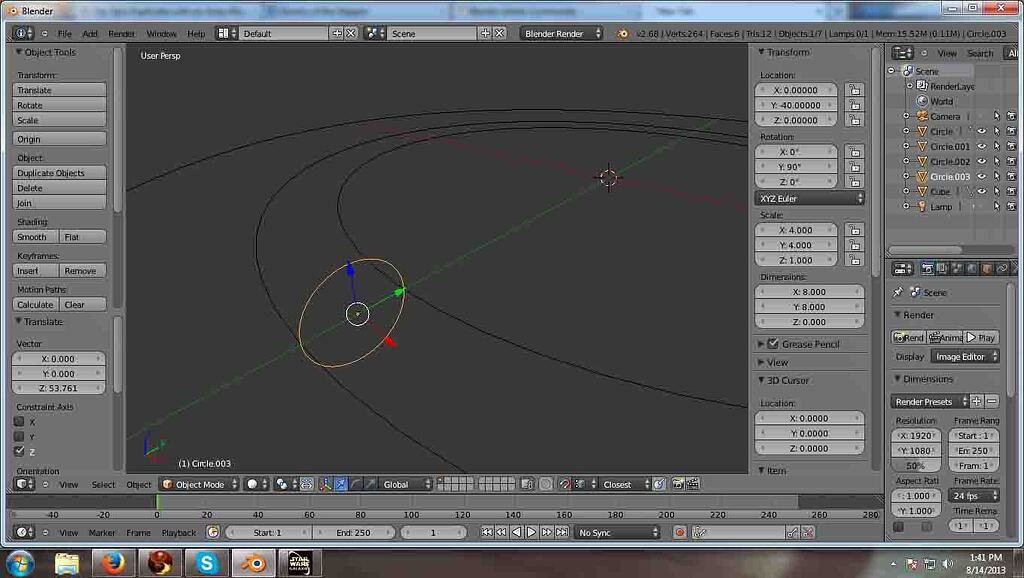Open the File menu
The height and width of the screenshot is (578, 1024).
coord(65,33)
